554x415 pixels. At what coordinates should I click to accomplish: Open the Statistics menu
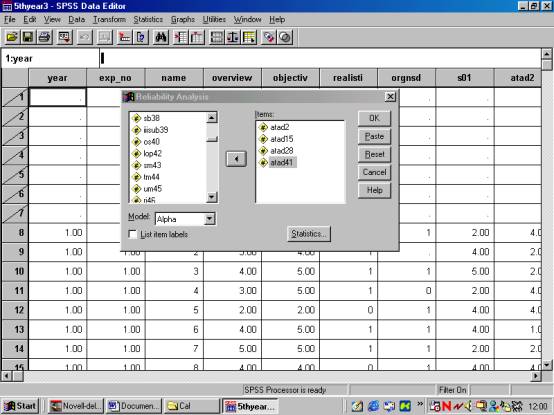pyautogui.click(x=148, y=19)
